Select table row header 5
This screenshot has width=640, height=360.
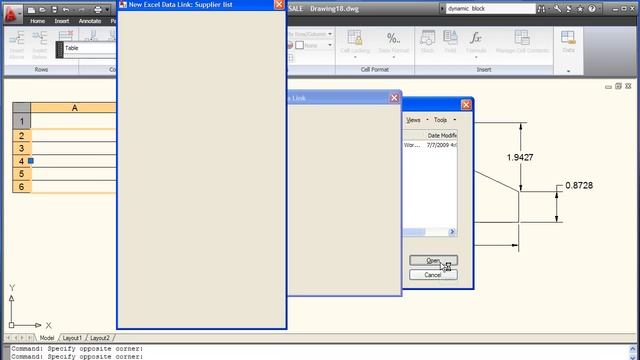[22, 174]
